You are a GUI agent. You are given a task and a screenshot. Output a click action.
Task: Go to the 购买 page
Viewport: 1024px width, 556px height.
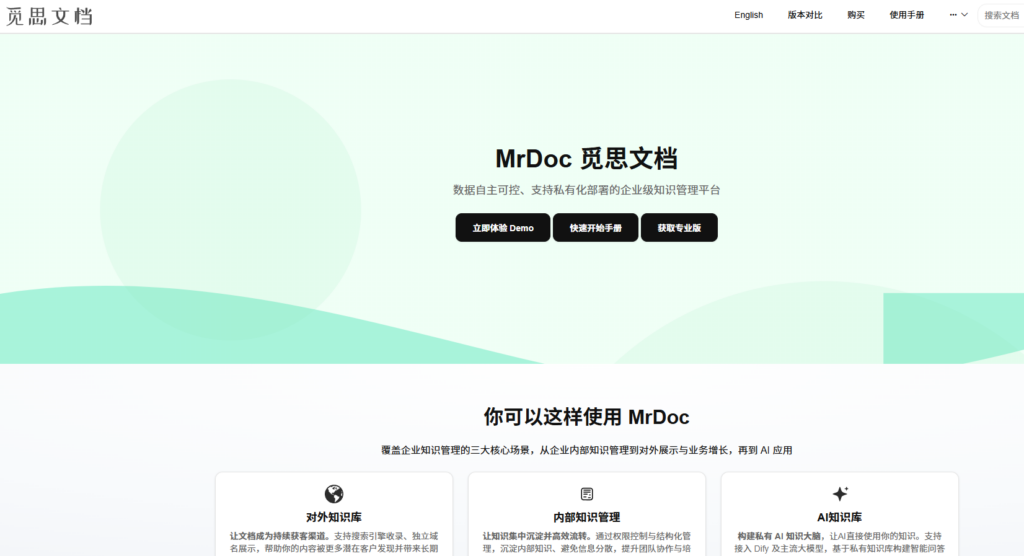tap(856, 15)
